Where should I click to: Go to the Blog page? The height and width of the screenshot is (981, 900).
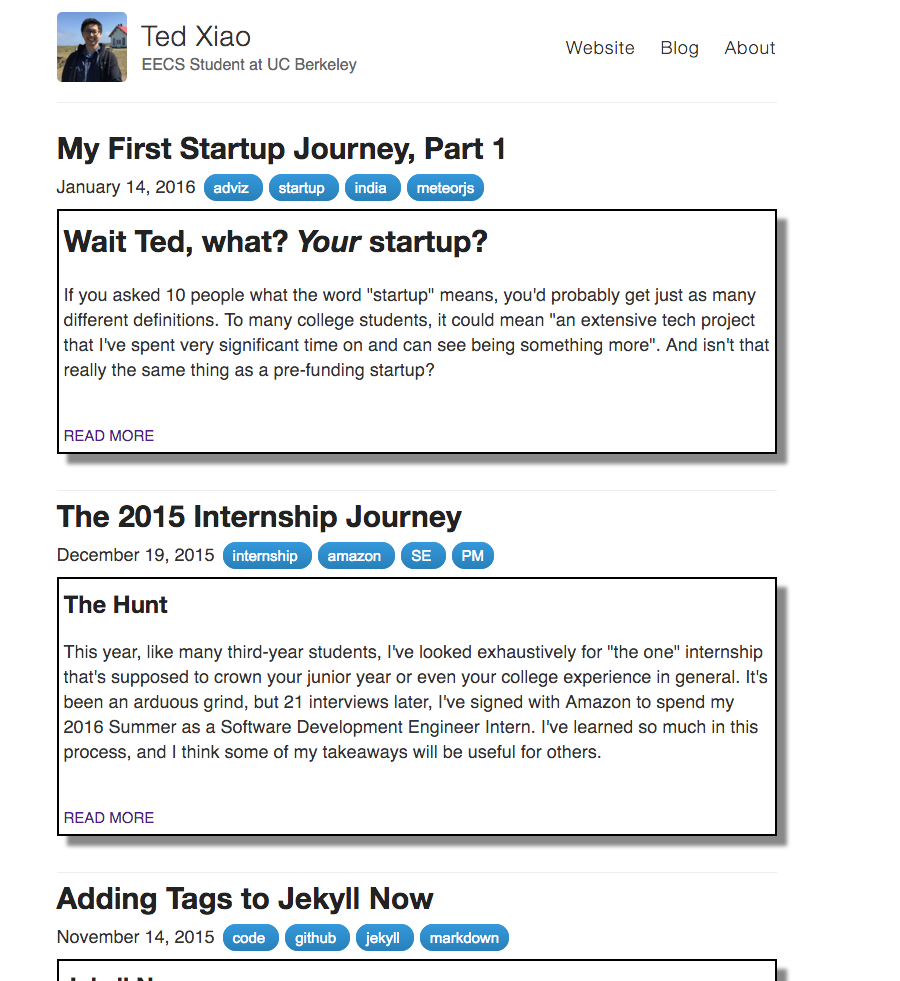click(679, 48)
